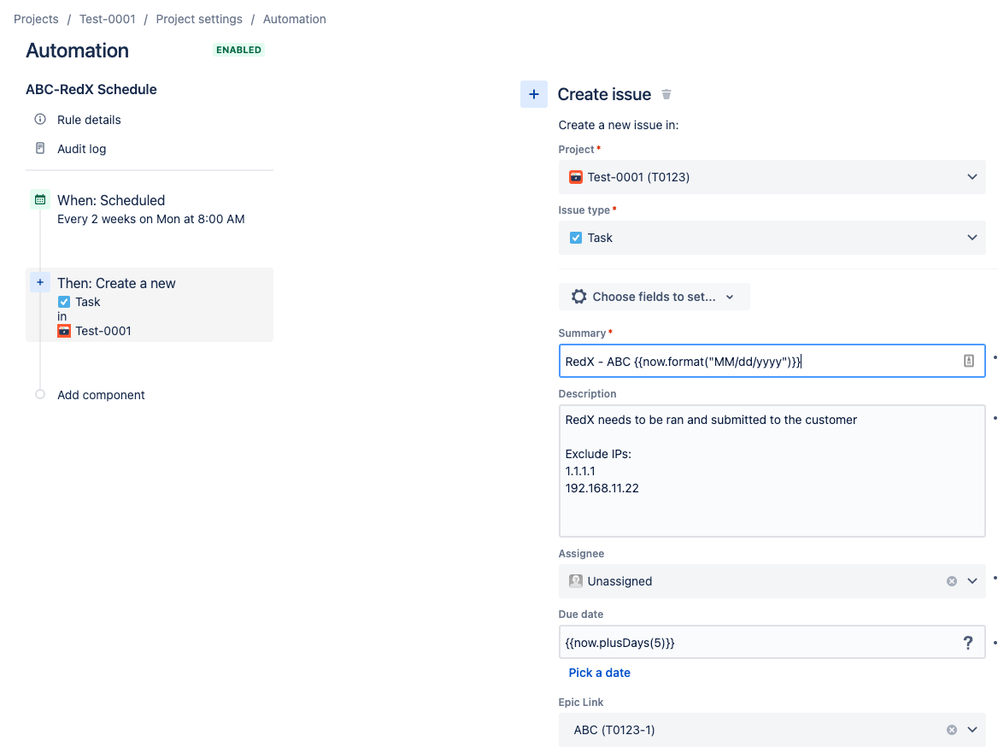This screenshot has height=748, width=998.
Task: Clear the Unassigned assignee with the x icon
Action: coord(952,581)
